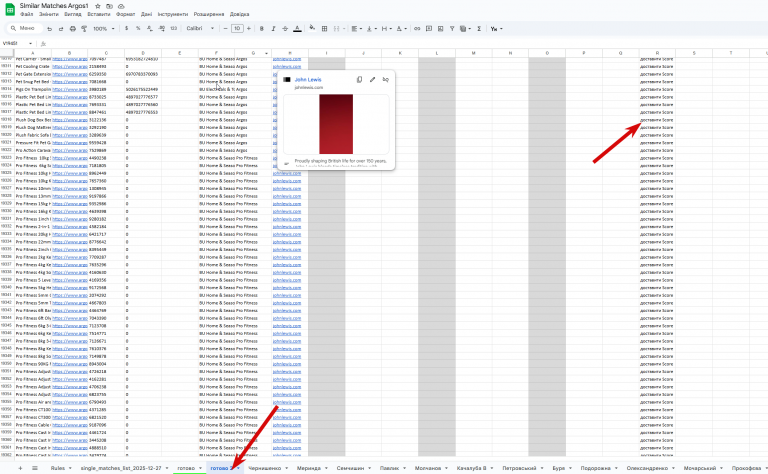The image size is (768, 474).
Task: Edit the John Lewis link with the pencil icon
Action: [372, 79]
